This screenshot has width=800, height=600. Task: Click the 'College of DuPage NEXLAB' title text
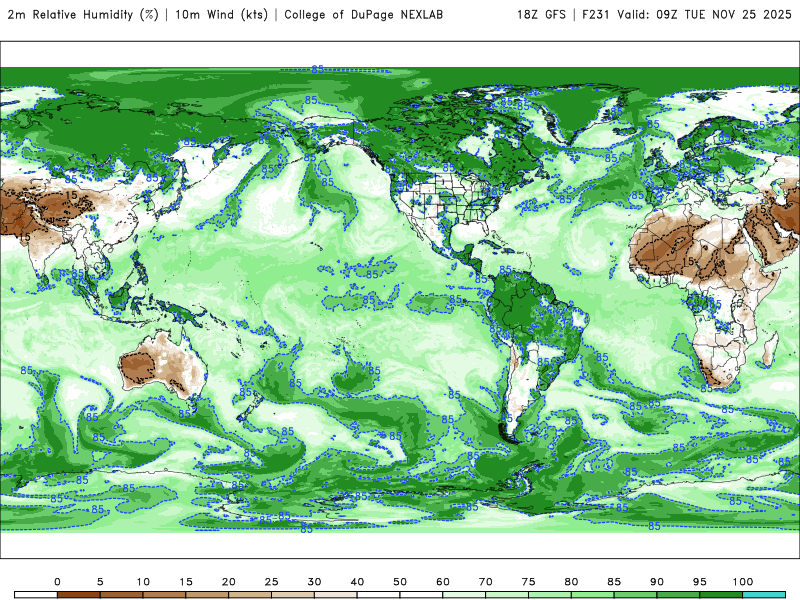[x=363, y=14]
